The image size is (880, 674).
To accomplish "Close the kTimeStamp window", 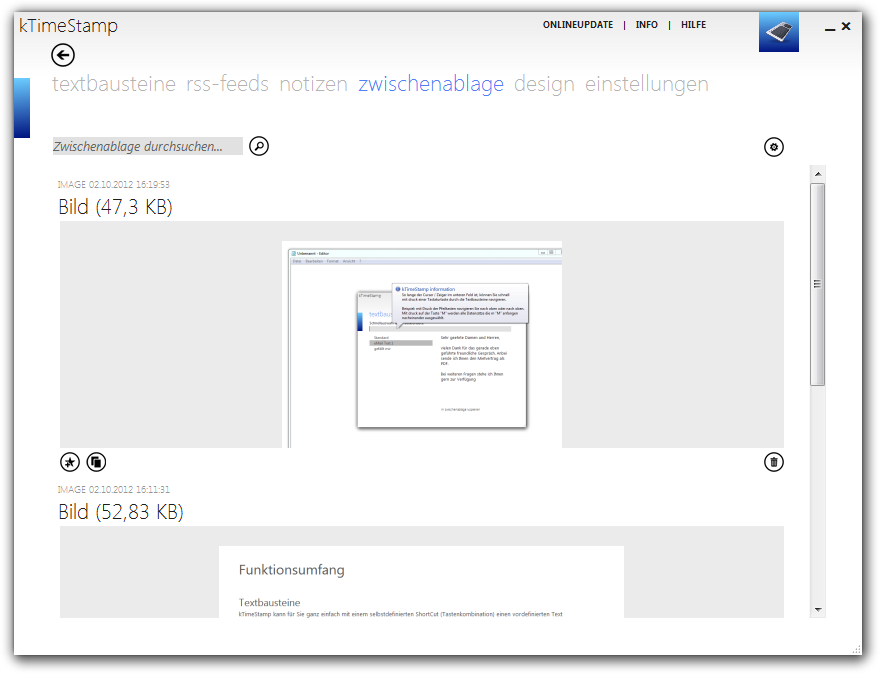I will click(x=846, y=26).
